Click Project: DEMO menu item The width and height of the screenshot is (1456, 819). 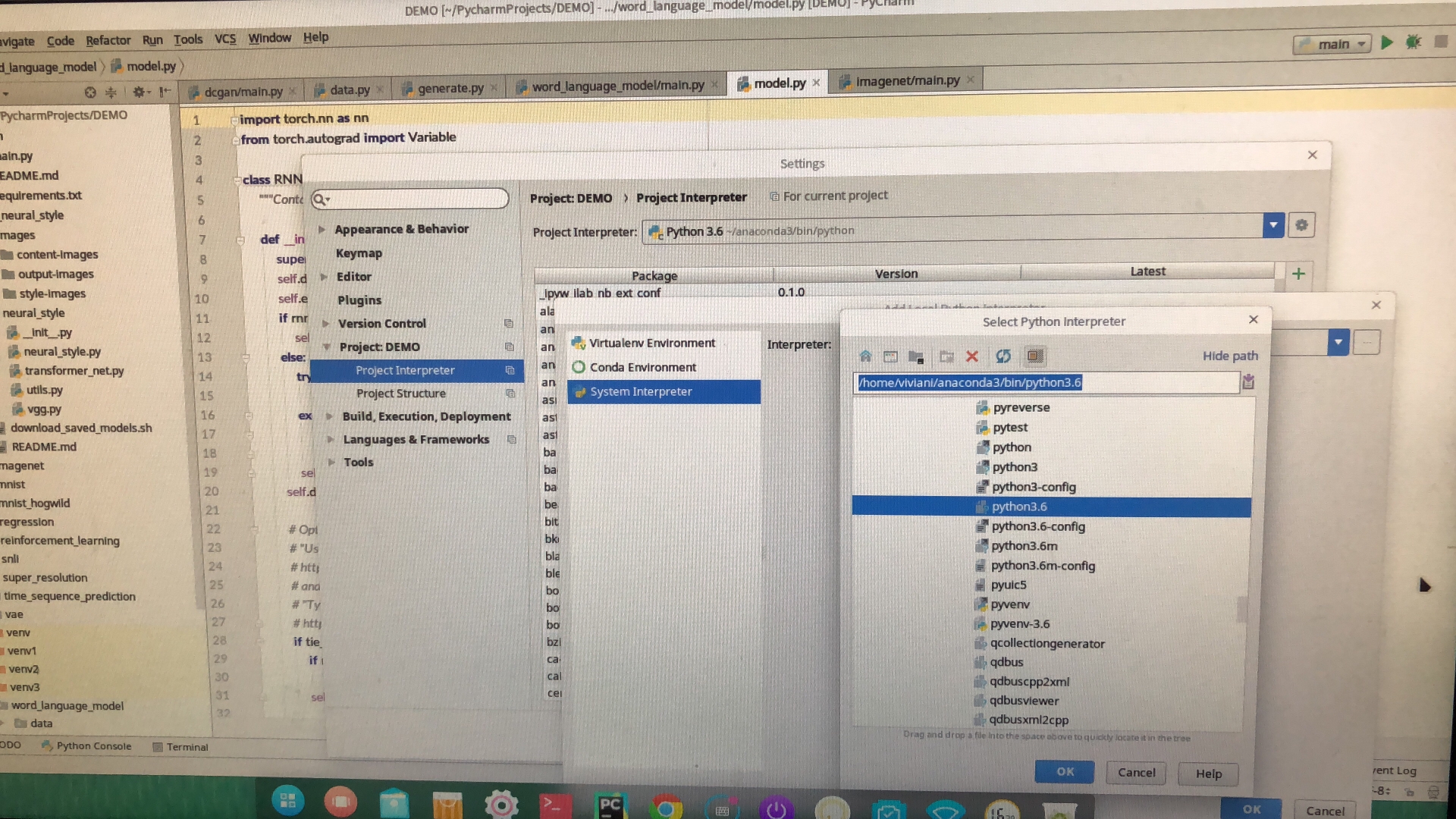(x=380, y=346)
